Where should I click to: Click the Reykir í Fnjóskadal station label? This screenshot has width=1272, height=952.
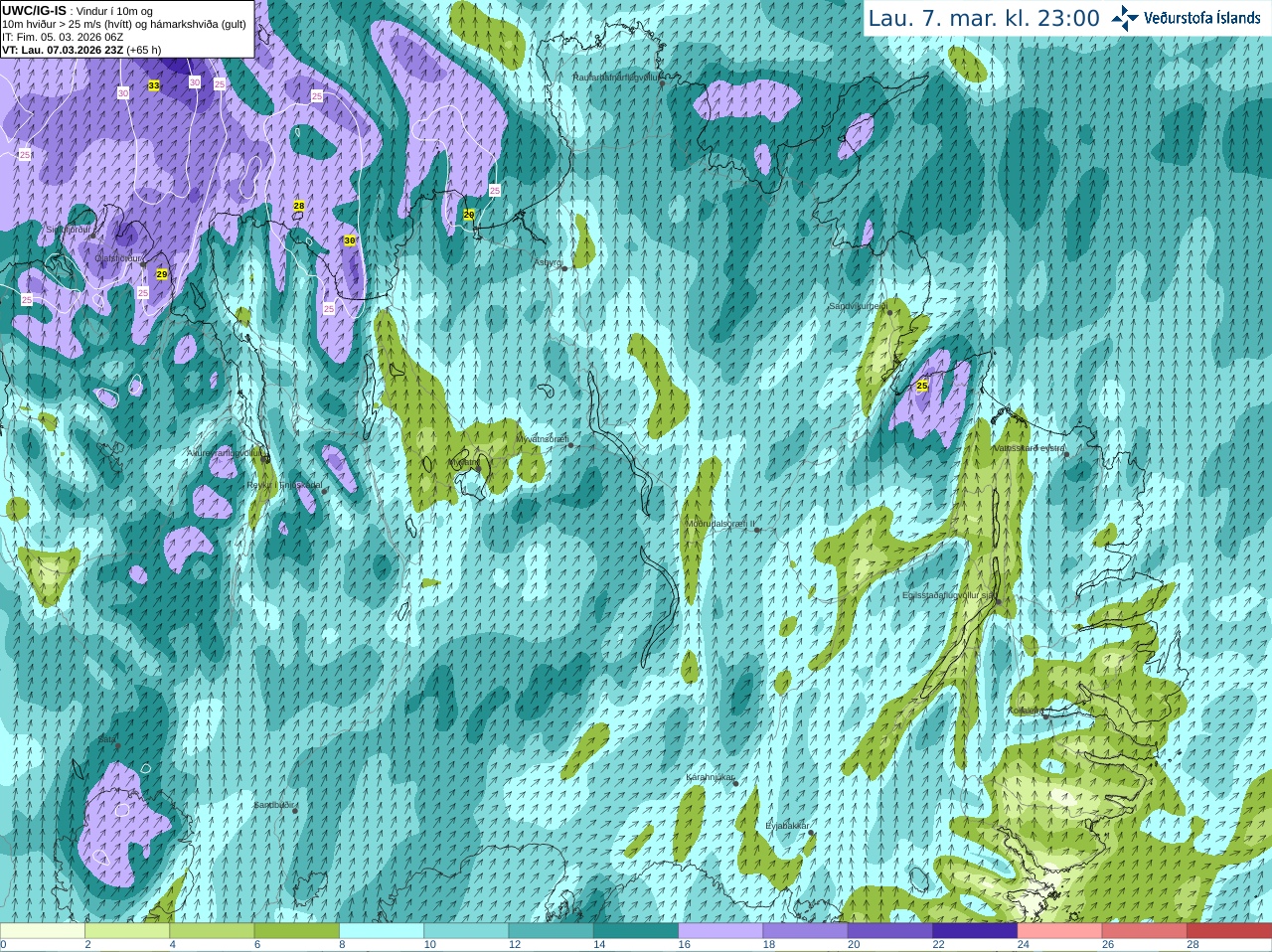[x=285, y=485]
